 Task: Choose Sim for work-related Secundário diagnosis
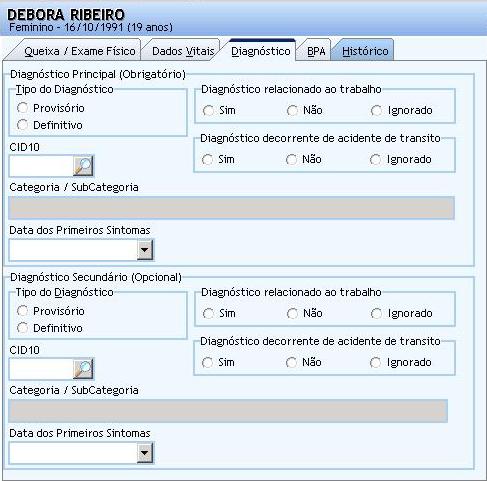208,313
